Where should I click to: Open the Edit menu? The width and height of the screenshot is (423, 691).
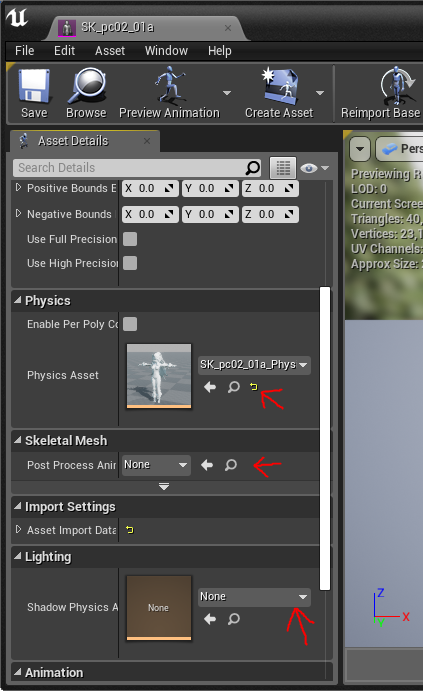[64, 51]
